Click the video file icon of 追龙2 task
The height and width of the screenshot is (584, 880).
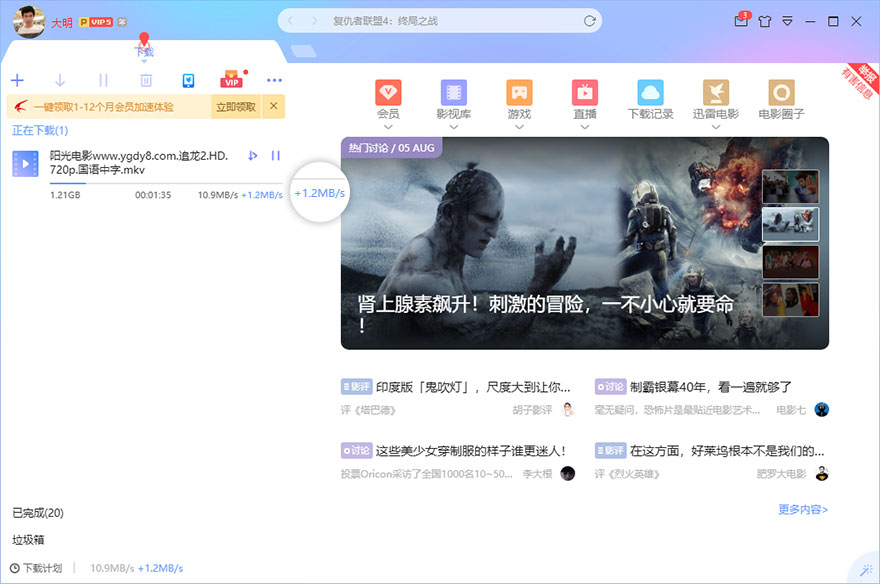pos(25,164)
